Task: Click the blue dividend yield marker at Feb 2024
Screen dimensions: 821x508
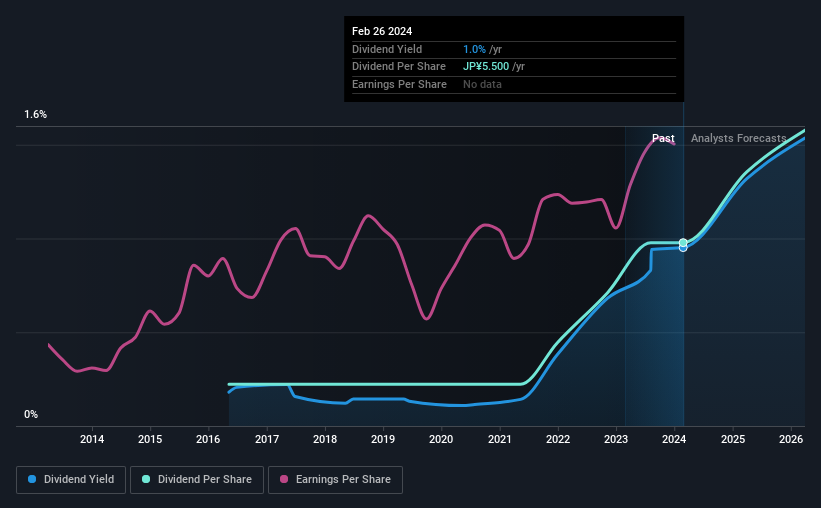Action: [683, 248]
